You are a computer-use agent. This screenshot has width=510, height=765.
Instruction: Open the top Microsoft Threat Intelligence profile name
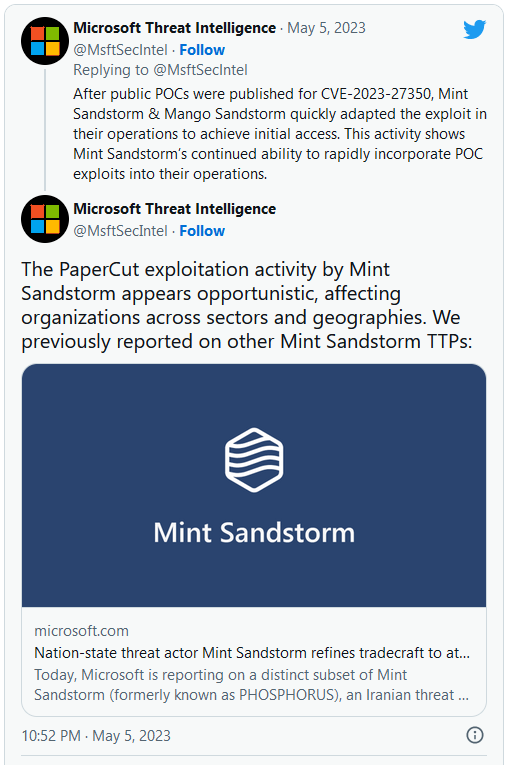[x=174, y=28]
